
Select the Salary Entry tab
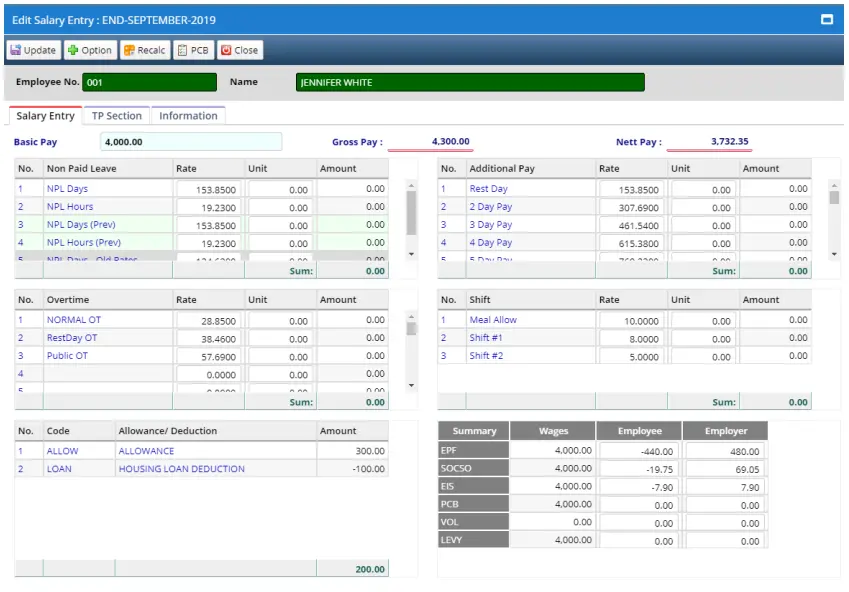point(44,115)
